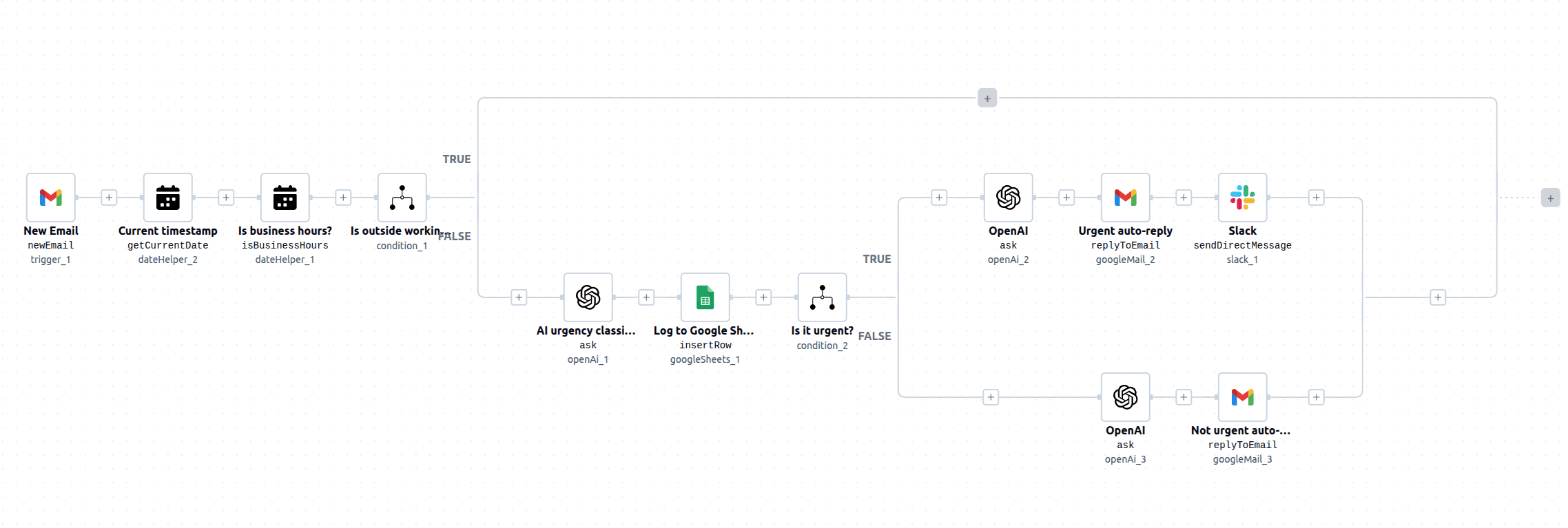Open the AI urgency classifier OpenAI node

coord(588,297)
